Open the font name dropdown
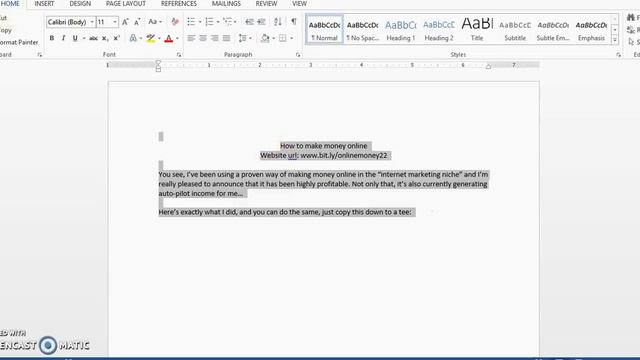This screenshot has width=640, height=360. pos(92,22)
